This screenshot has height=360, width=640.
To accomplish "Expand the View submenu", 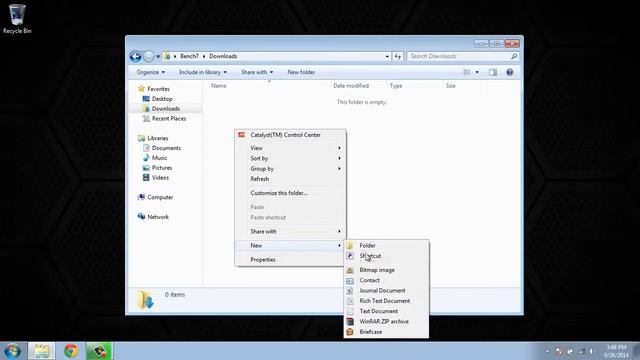I will coord(290,148).
